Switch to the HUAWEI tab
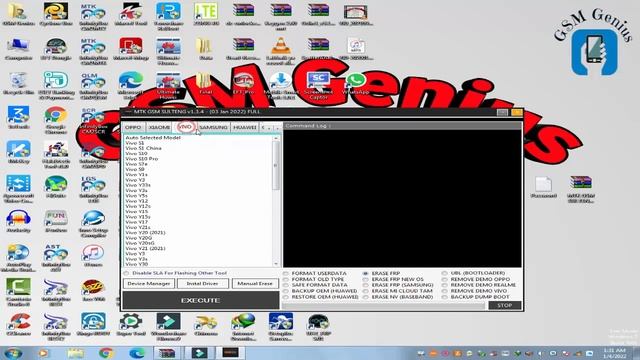640x360 pixels. 244,127
